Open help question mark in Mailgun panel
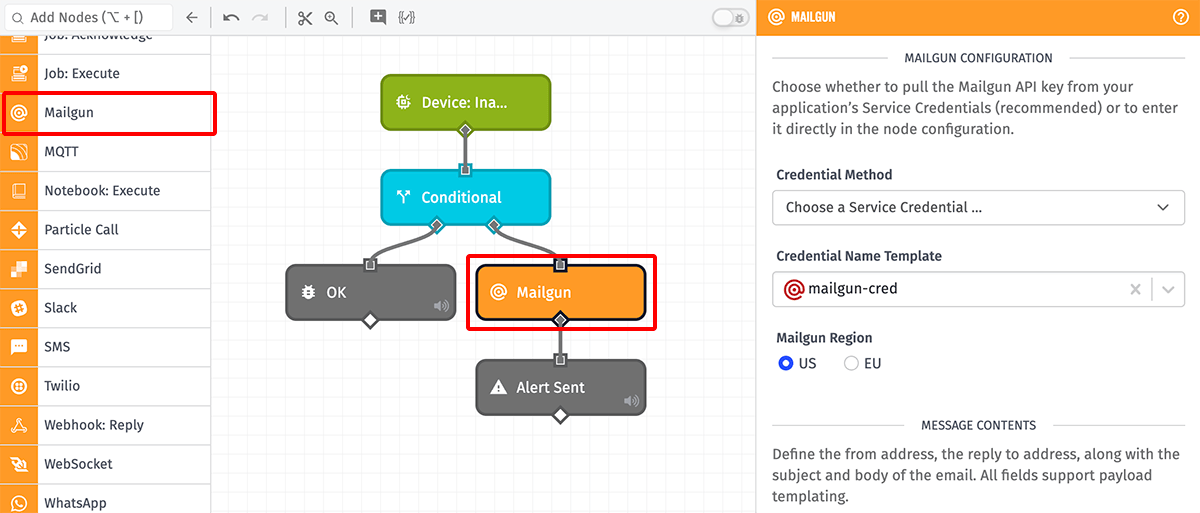1200x513 pixels. [1180, 17]
